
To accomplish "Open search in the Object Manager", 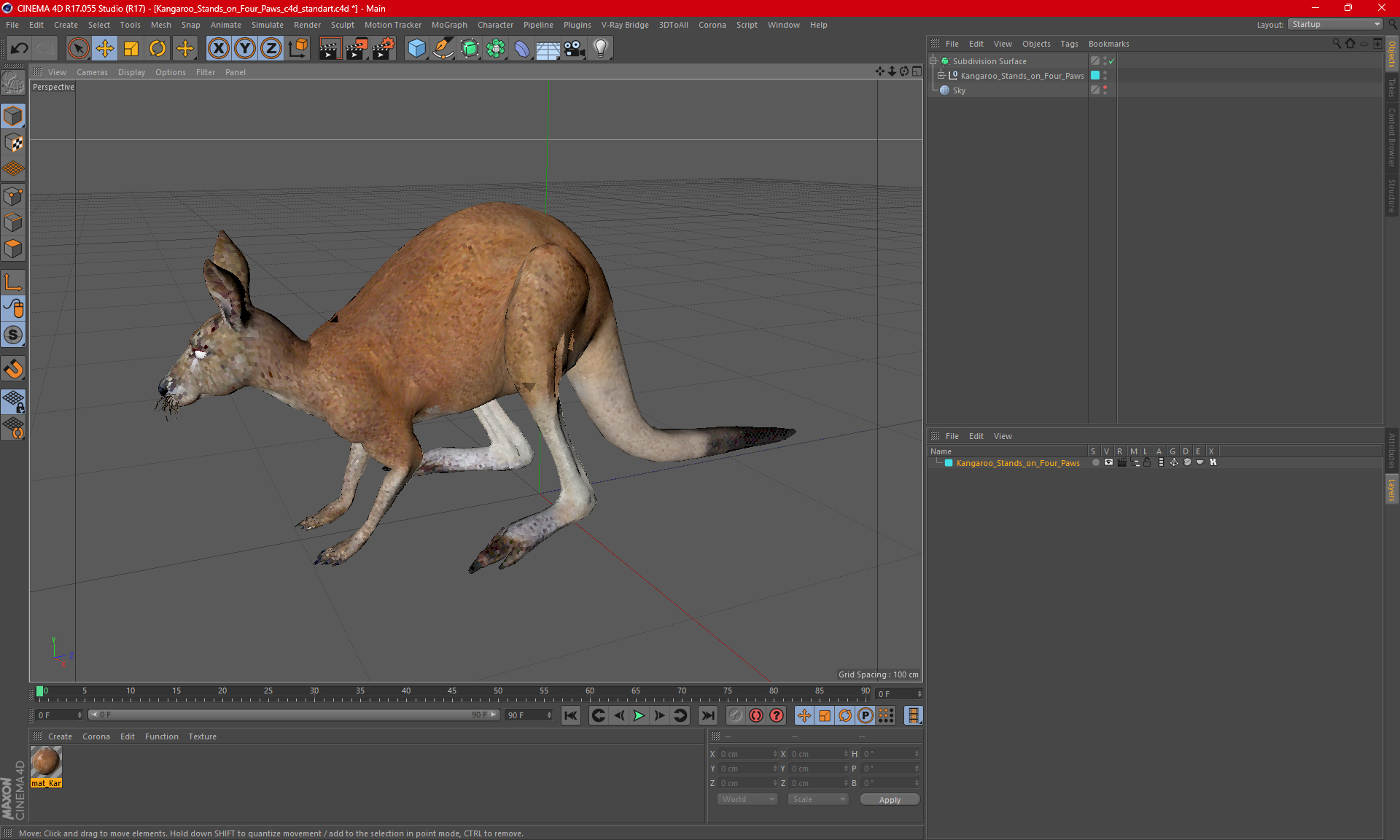I will point(1337,44).
